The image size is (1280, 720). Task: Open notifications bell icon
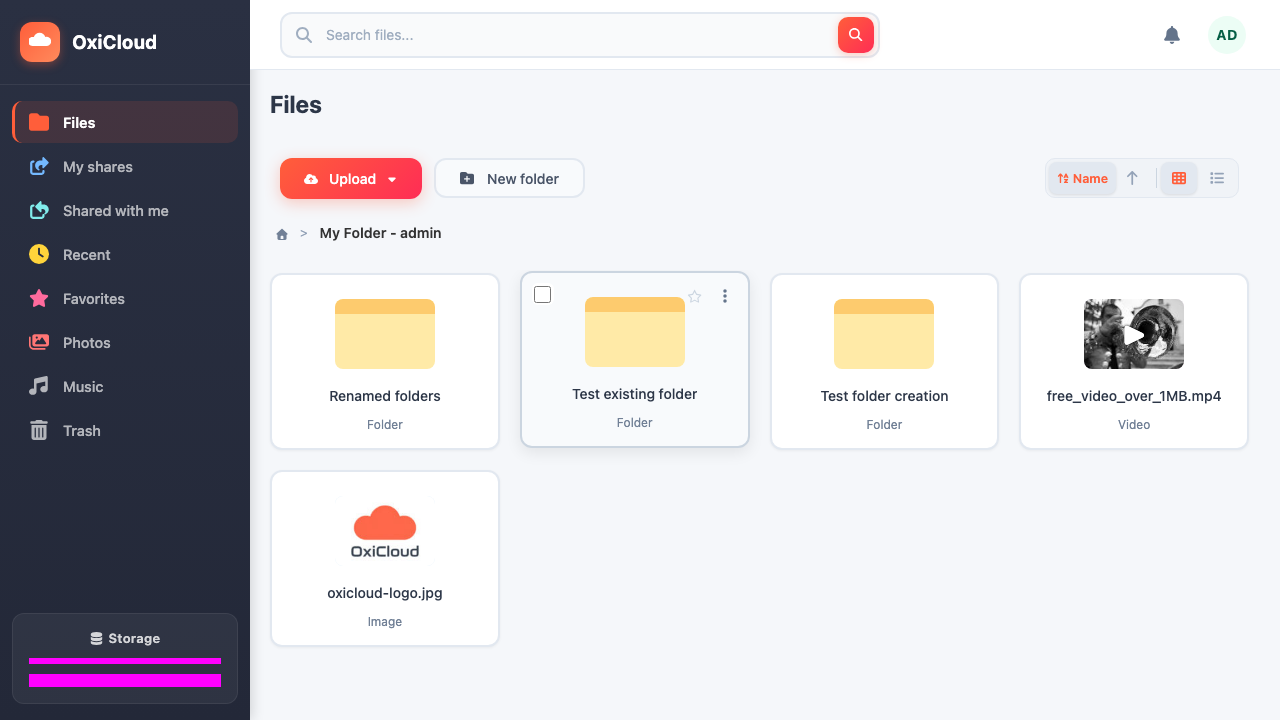1172,35
